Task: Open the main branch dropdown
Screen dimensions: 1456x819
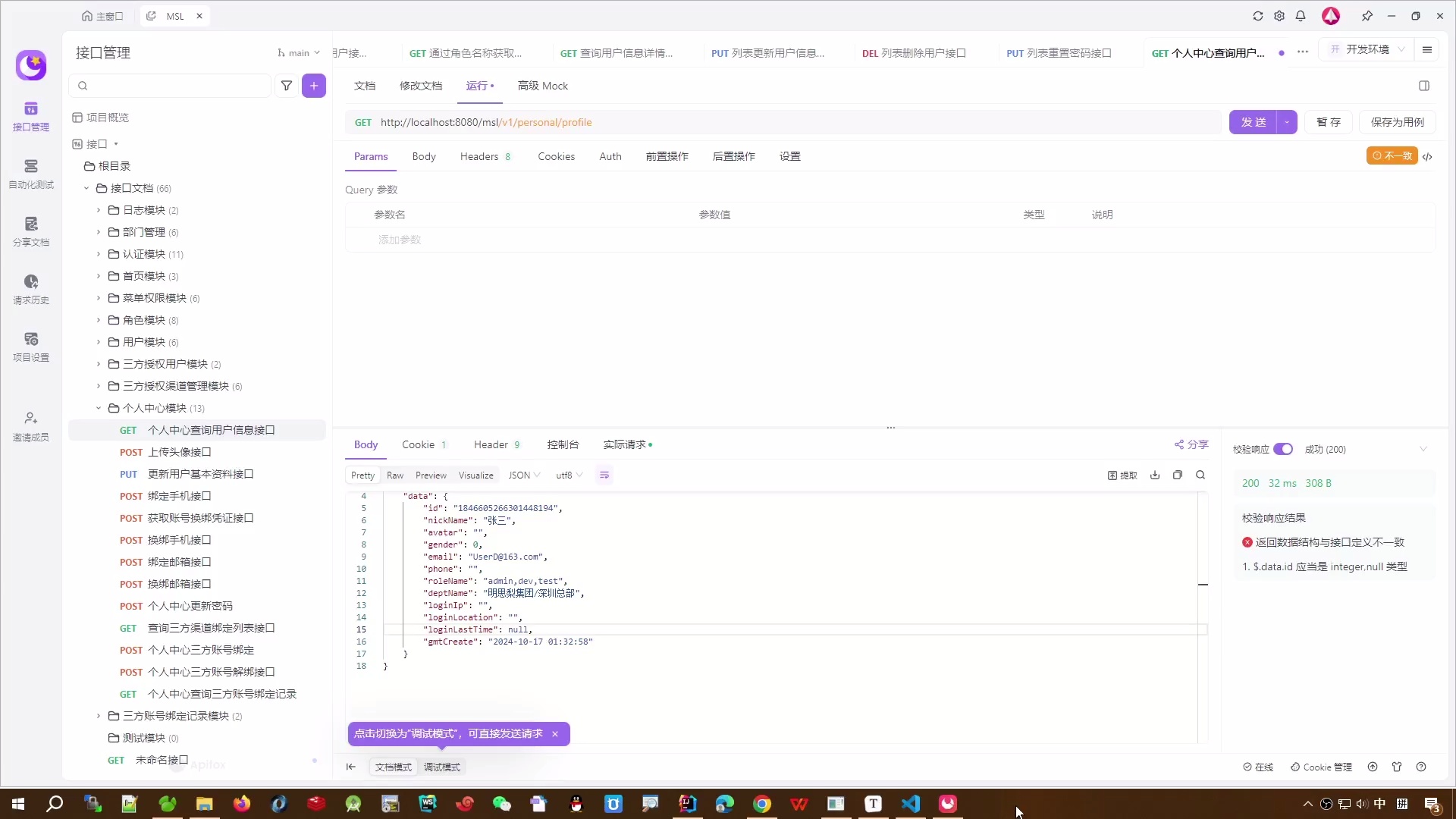Action: (298, 53)
